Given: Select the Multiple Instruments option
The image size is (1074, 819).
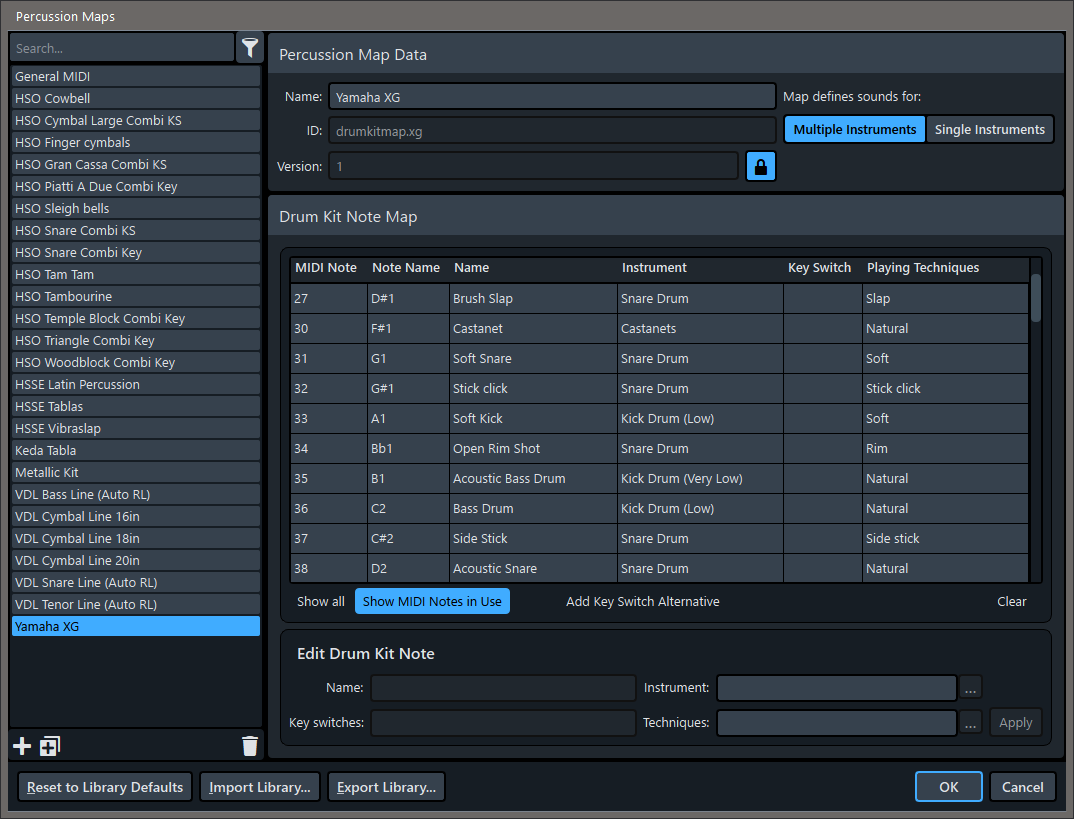Looking at the screenshot, I should pos(854,129).
